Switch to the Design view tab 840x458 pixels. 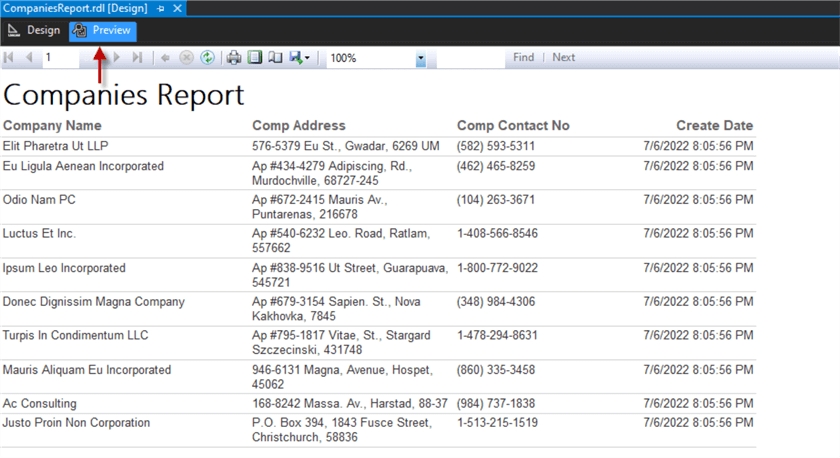coord(33,31)
